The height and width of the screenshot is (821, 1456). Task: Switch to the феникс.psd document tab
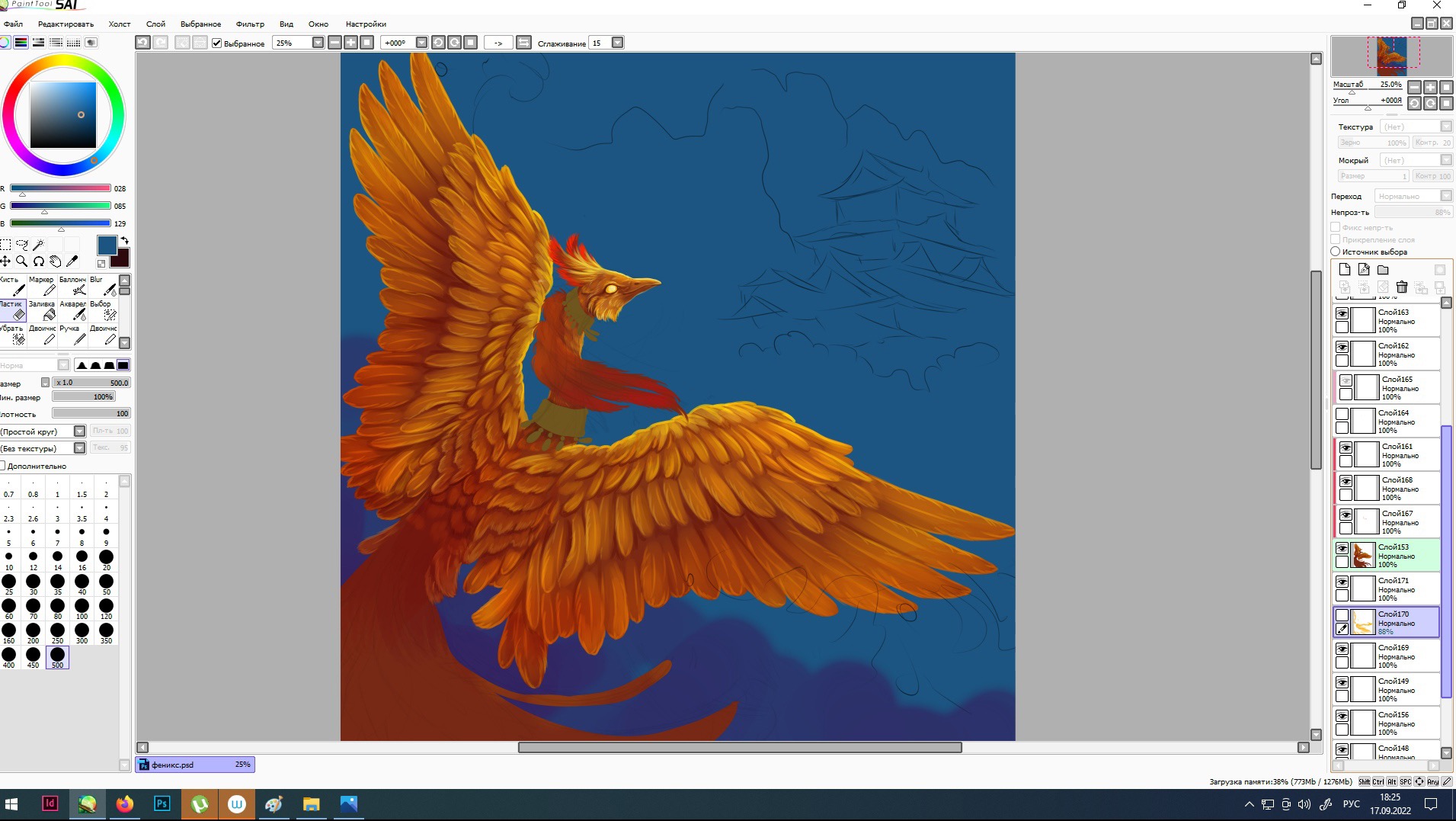pos(195,765)
